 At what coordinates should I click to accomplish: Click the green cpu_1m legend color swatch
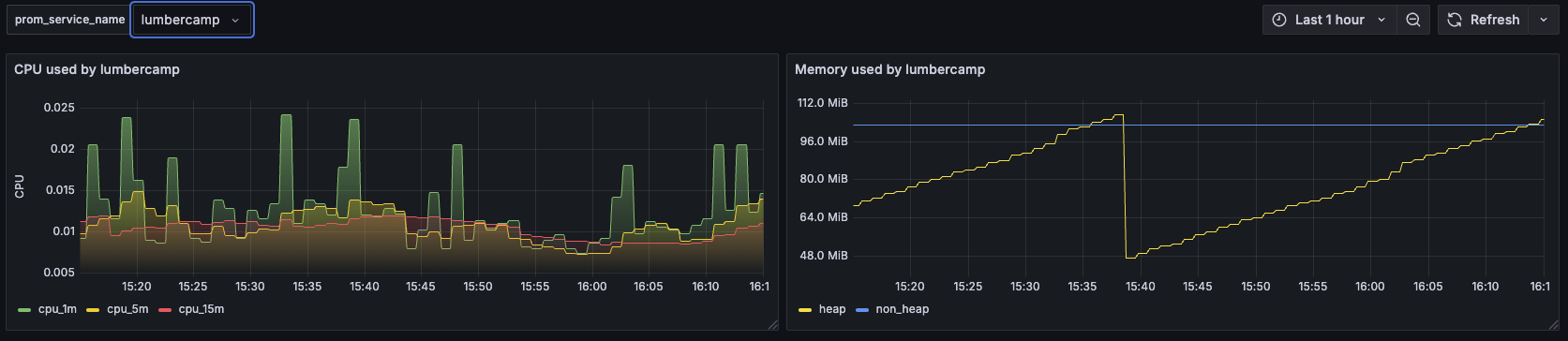pyautogui.click(x=24, y=309)
